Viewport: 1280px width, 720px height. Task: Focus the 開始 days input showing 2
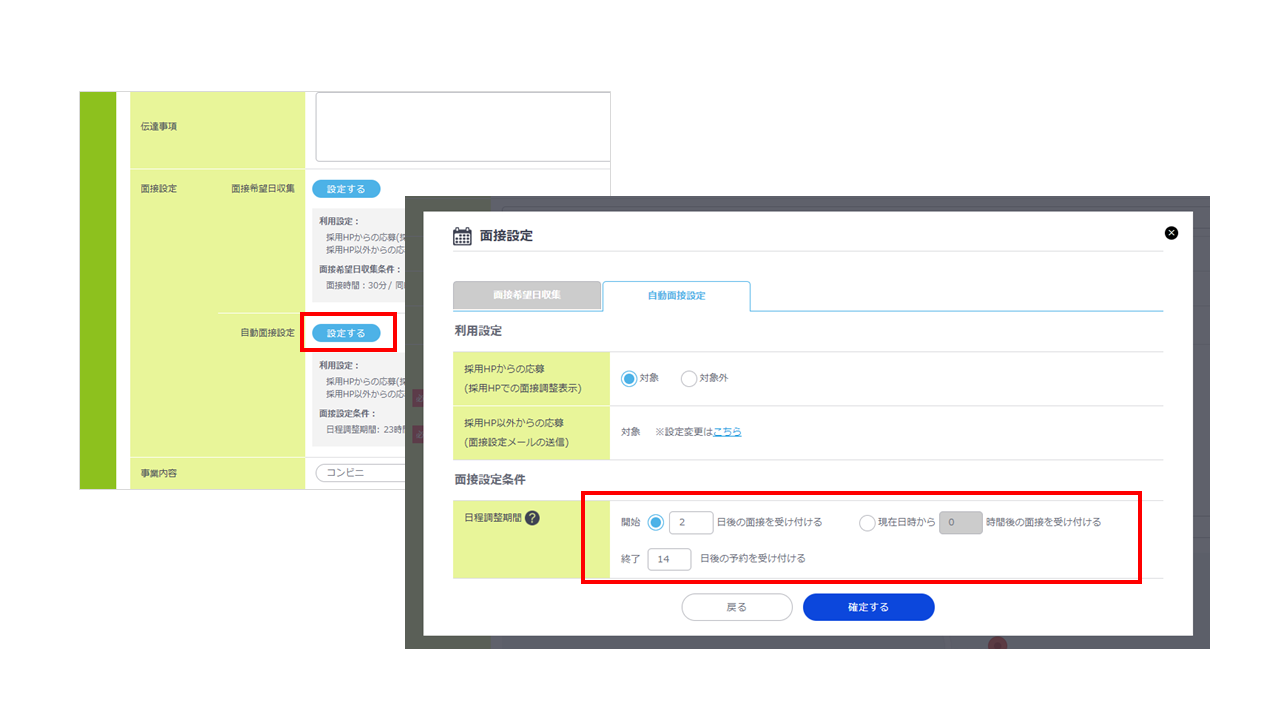click(x=690, y=522)
